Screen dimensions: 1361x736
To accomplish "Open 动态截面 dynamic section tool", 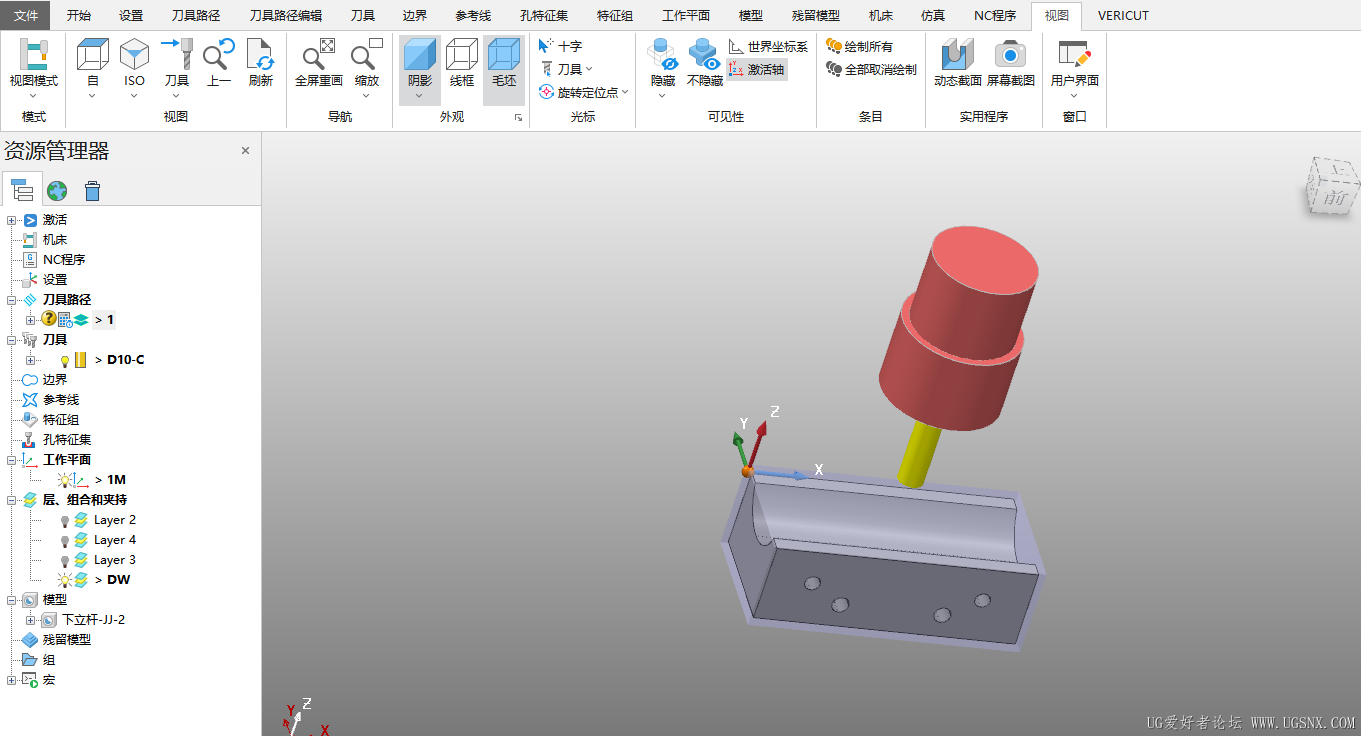I will tap(958, 64).
